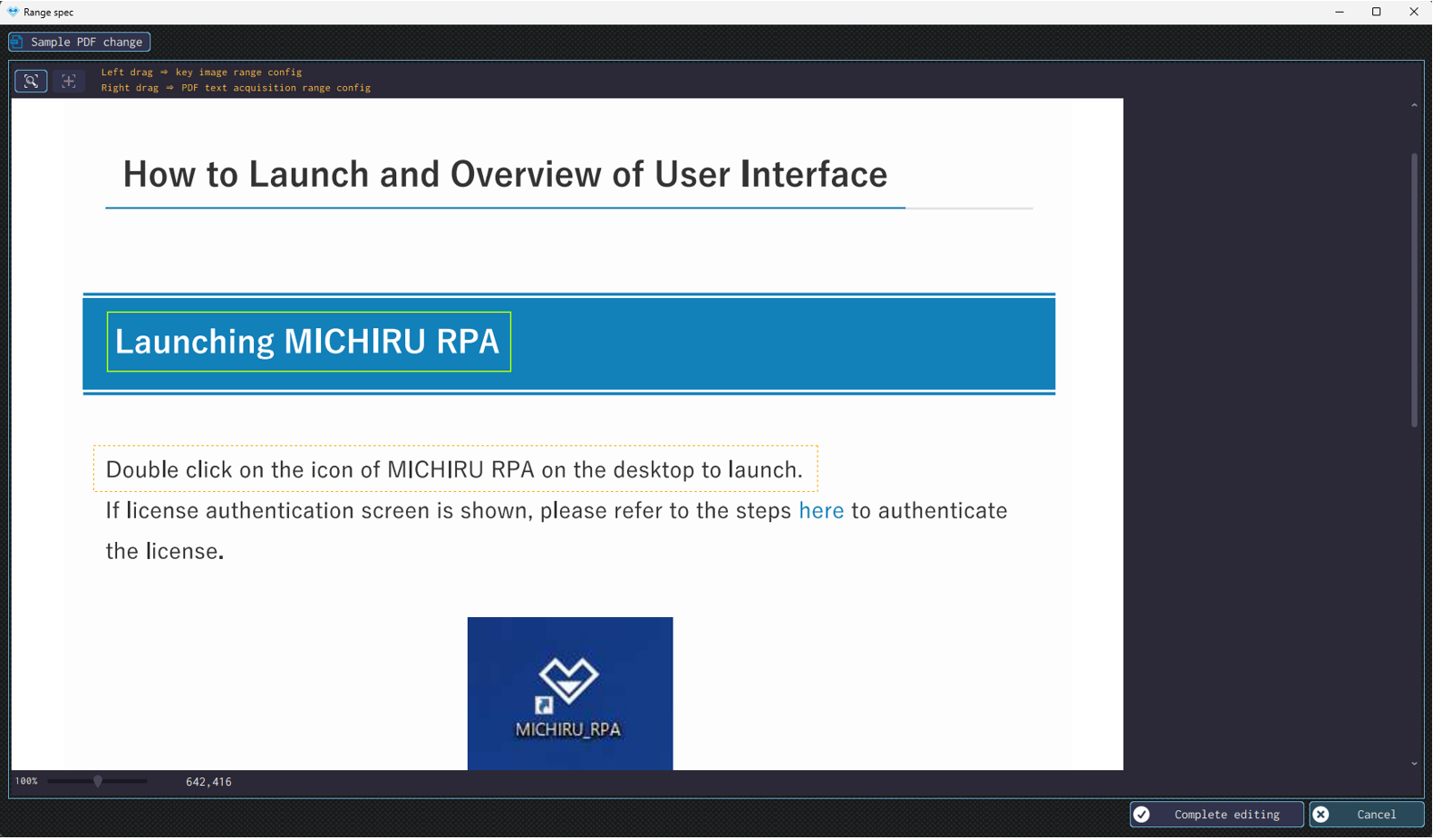The image size is (1433, 840).
Task: Select the crosshair range selection tool
Action: pyautogui.click(x=69, y=81)
